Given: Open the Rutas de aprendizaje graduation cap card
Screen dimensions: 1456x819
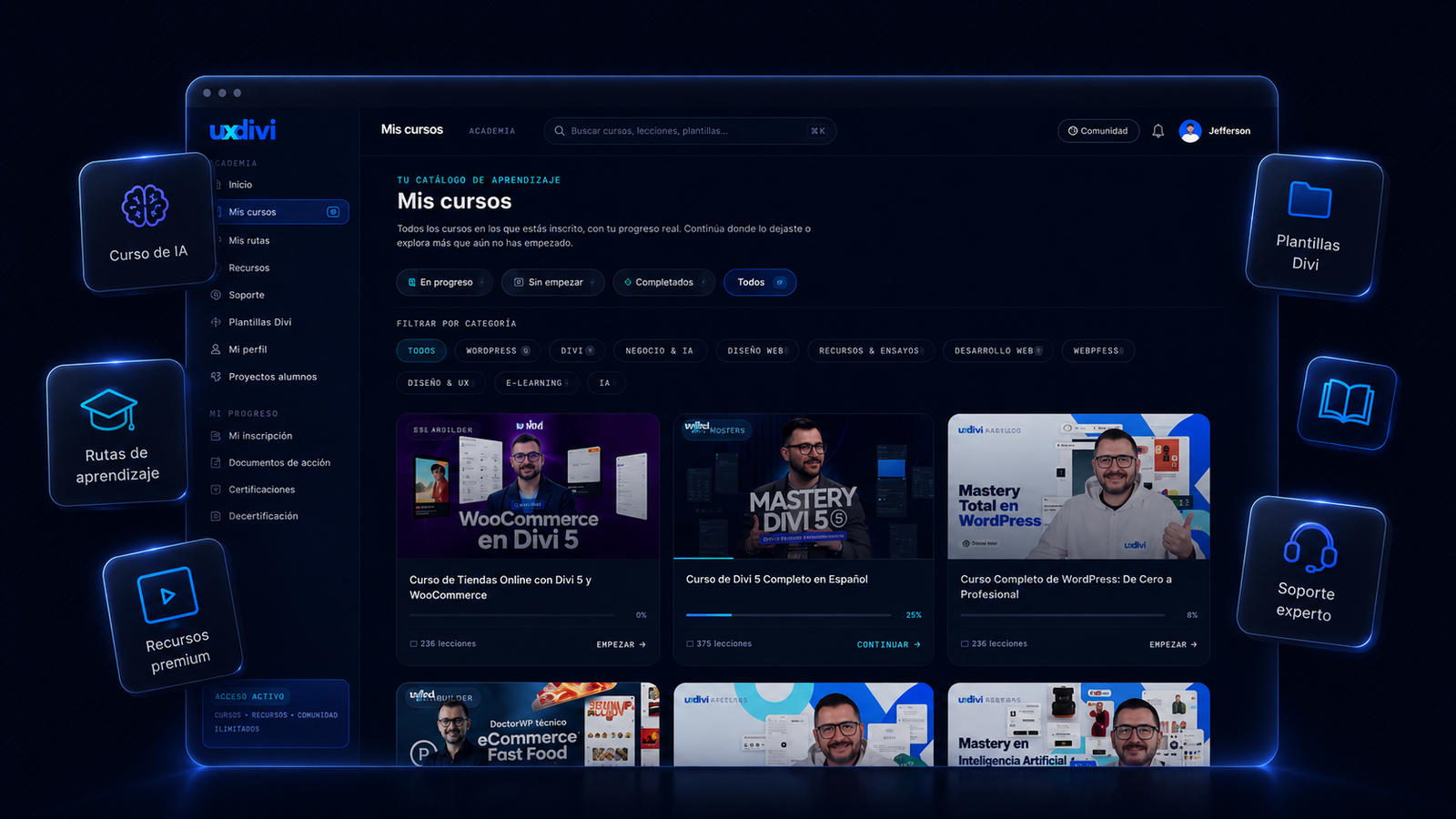Looking at the screenshot, I should click(117, 433).
